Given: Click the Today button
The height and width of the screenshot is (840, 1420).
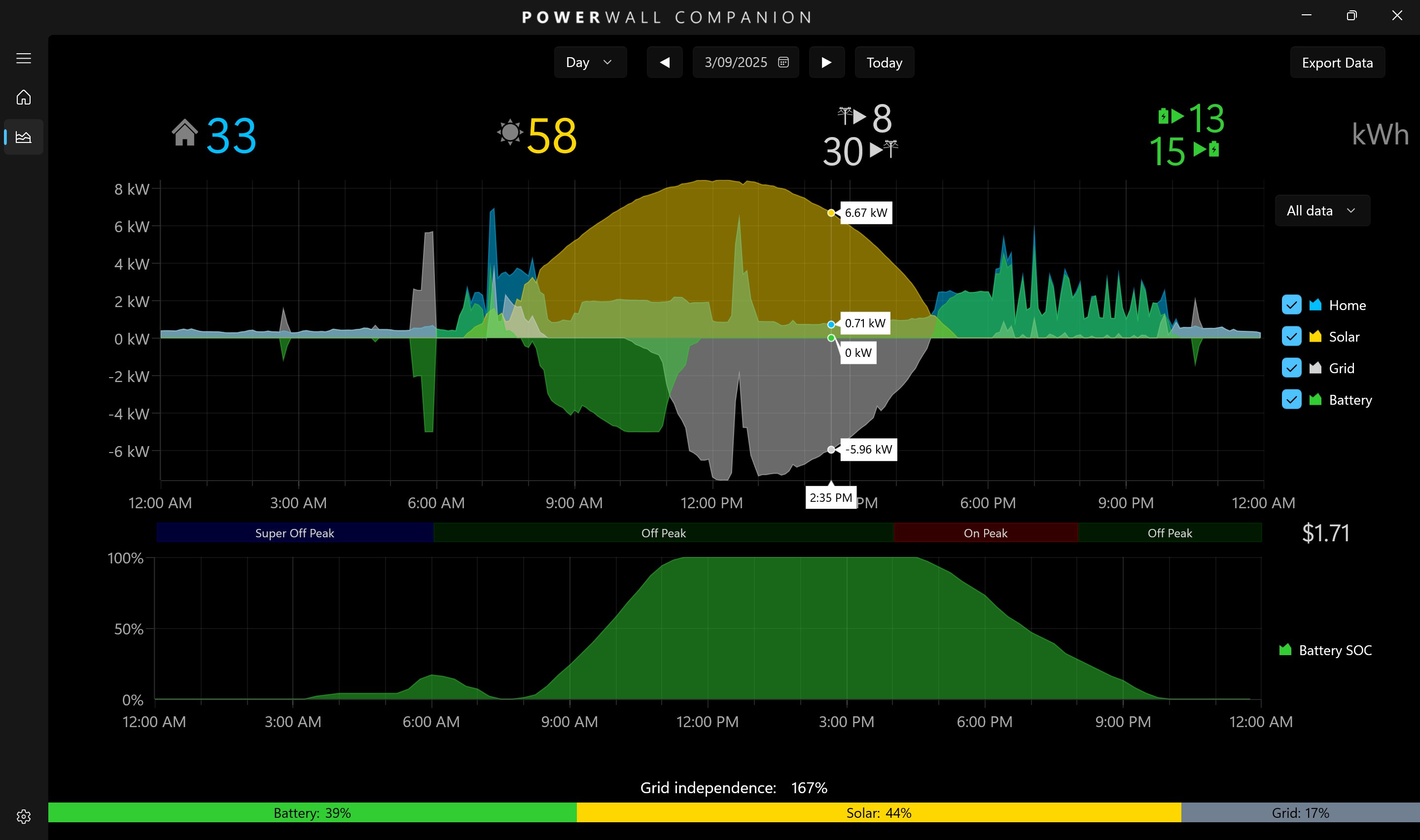Looking at the screenshot, I should coord(884,62).
